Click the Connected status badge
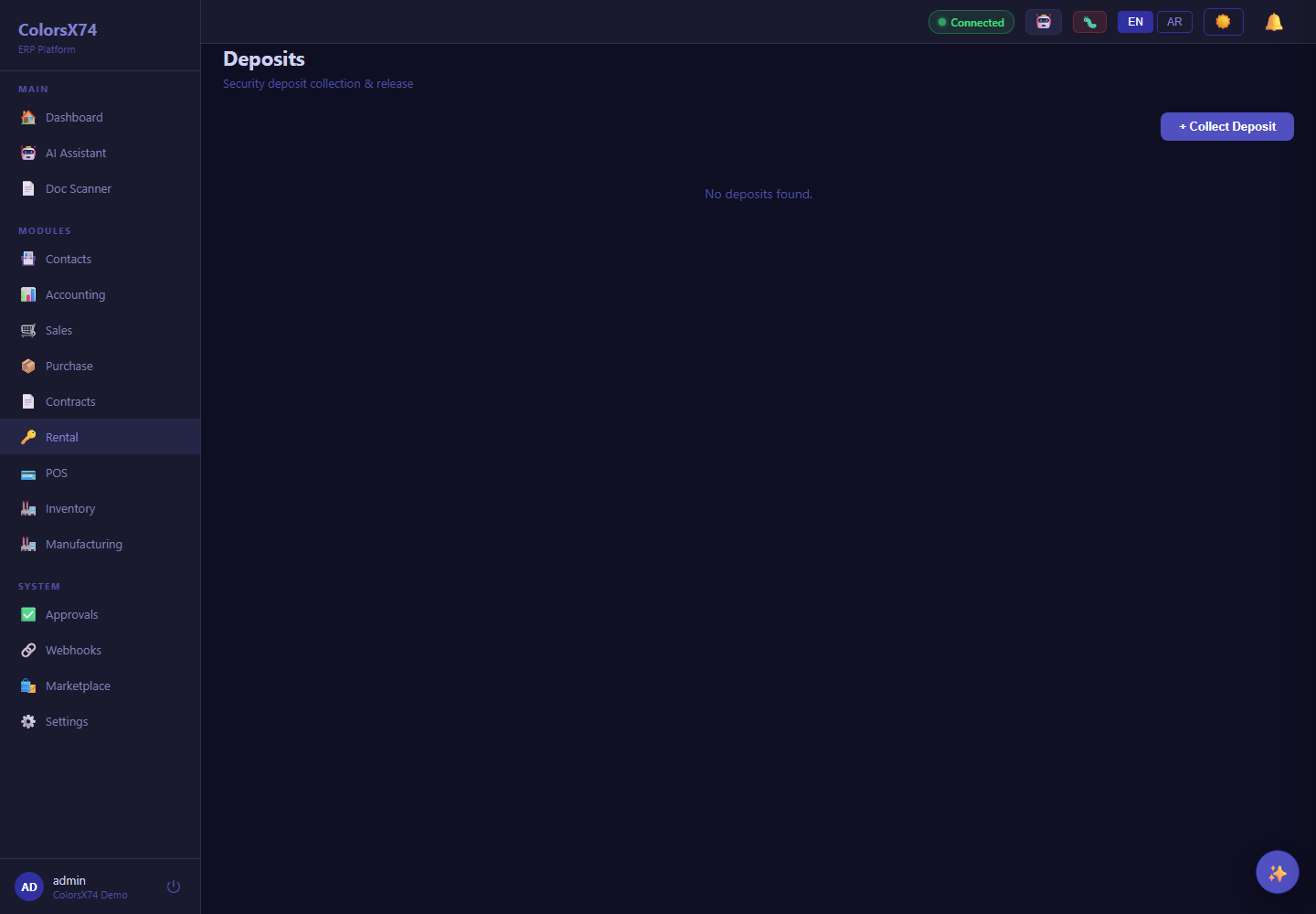1316x914 pixels. pyautogui.click(x=971, y=22)
